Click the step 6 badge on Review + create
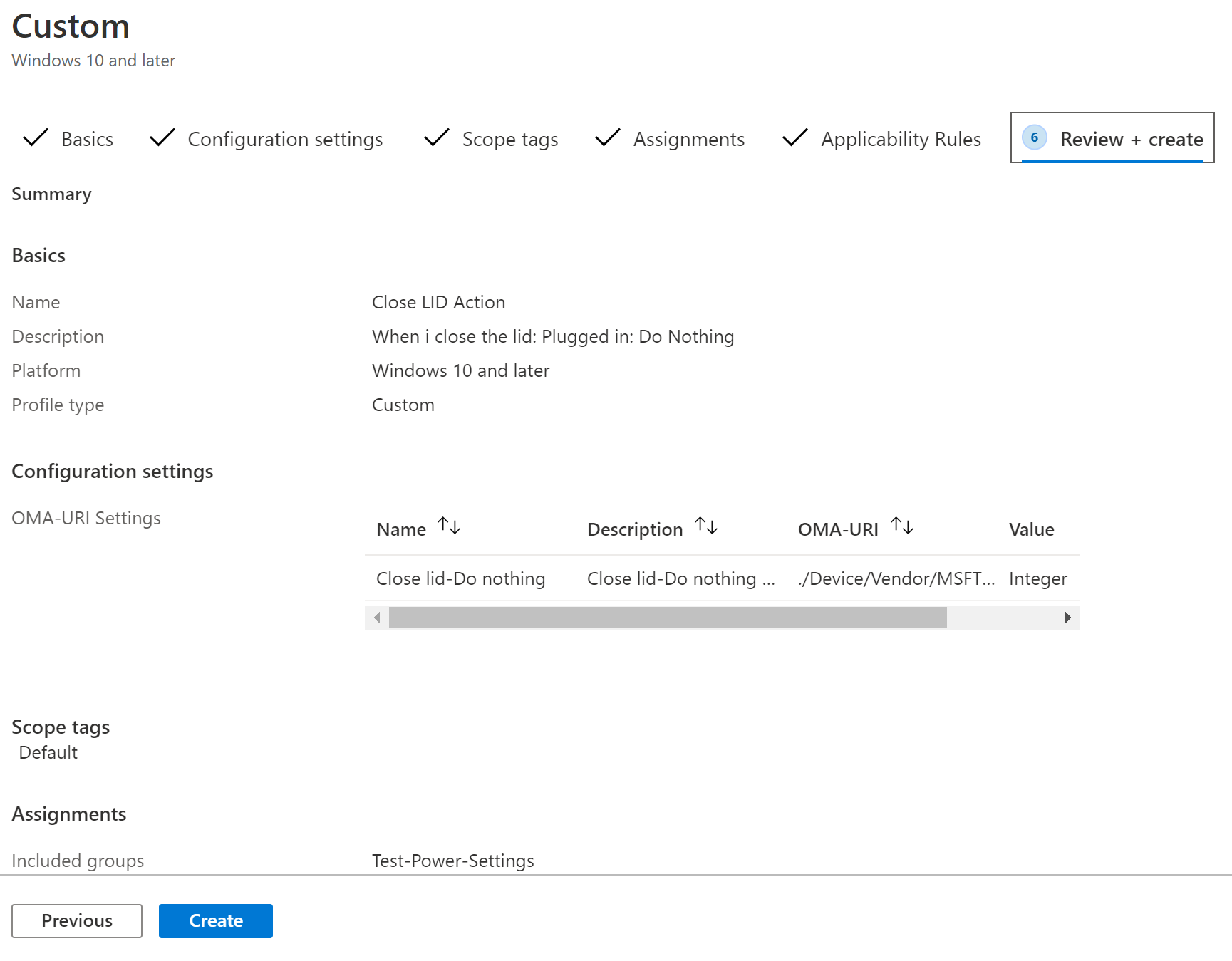1232x961 pixels. tap(1035, 138)
